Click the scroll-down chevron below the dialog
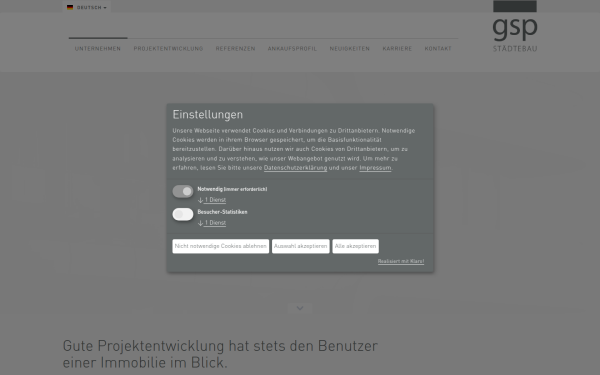600x375 pixels. pos(300,308)
